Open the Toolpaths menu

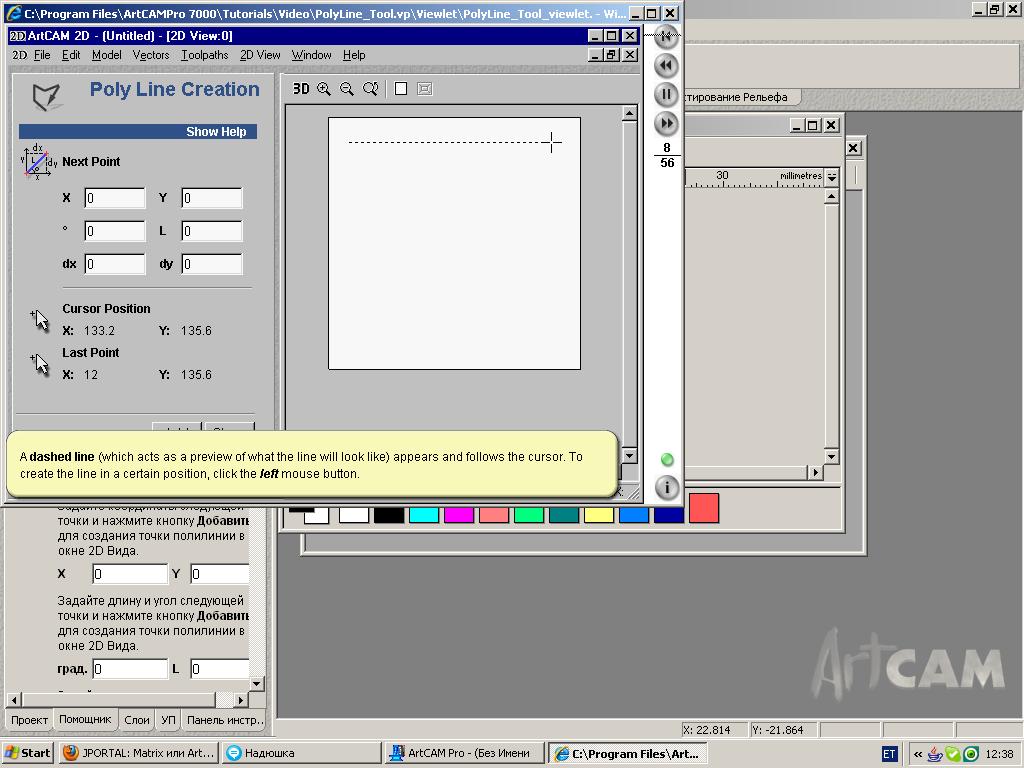(204, 55)
